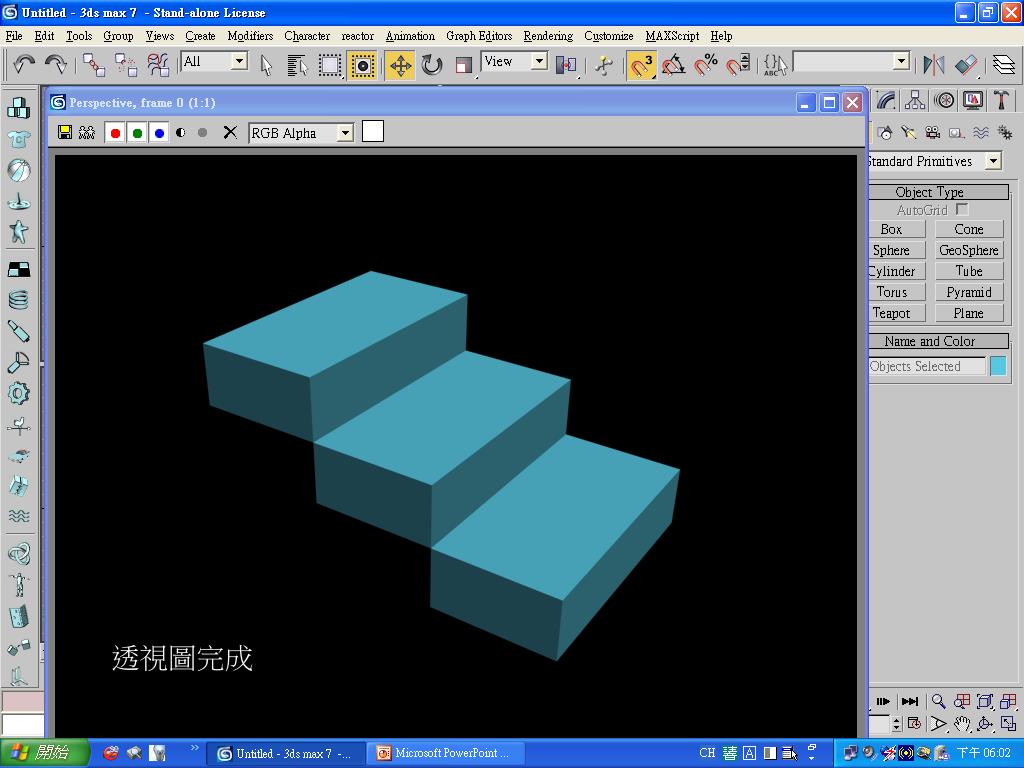Create a Pyramid primitive
Image resolution: width=1024 pixels, height=768 pixels.
[x=968, y=292]
